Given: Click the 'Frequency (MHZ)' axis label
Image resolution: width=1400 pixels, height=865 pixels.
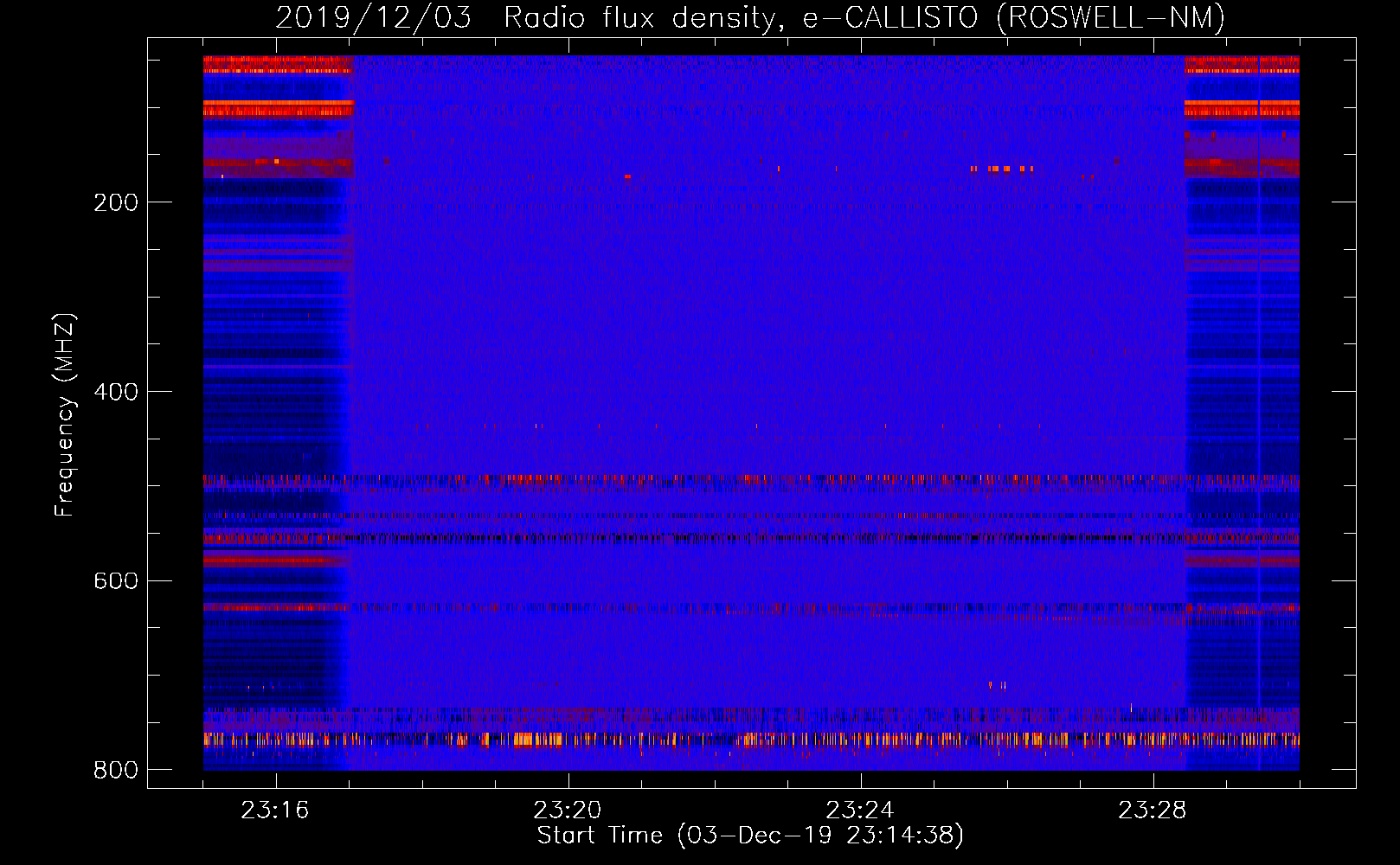Looking at the screenshot, I should point(65,415).
